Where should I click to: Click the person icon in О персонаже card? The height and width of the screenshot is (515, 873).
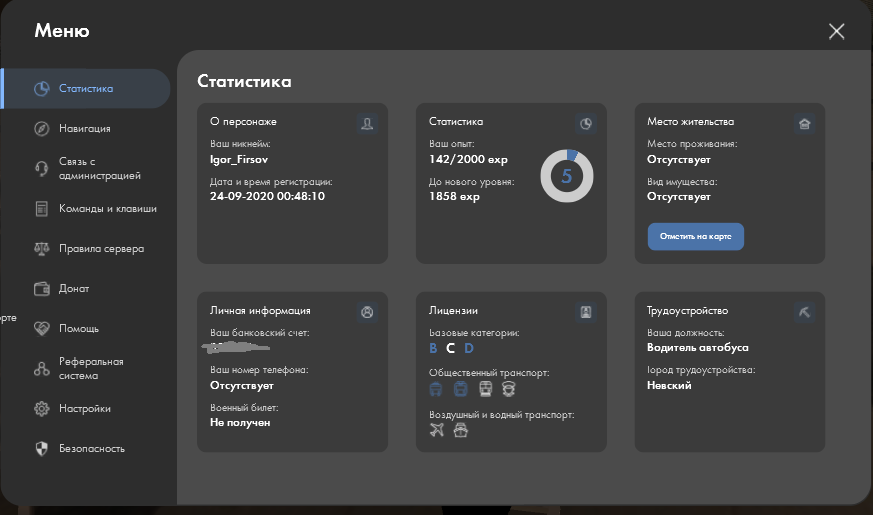tap(367, 123)
